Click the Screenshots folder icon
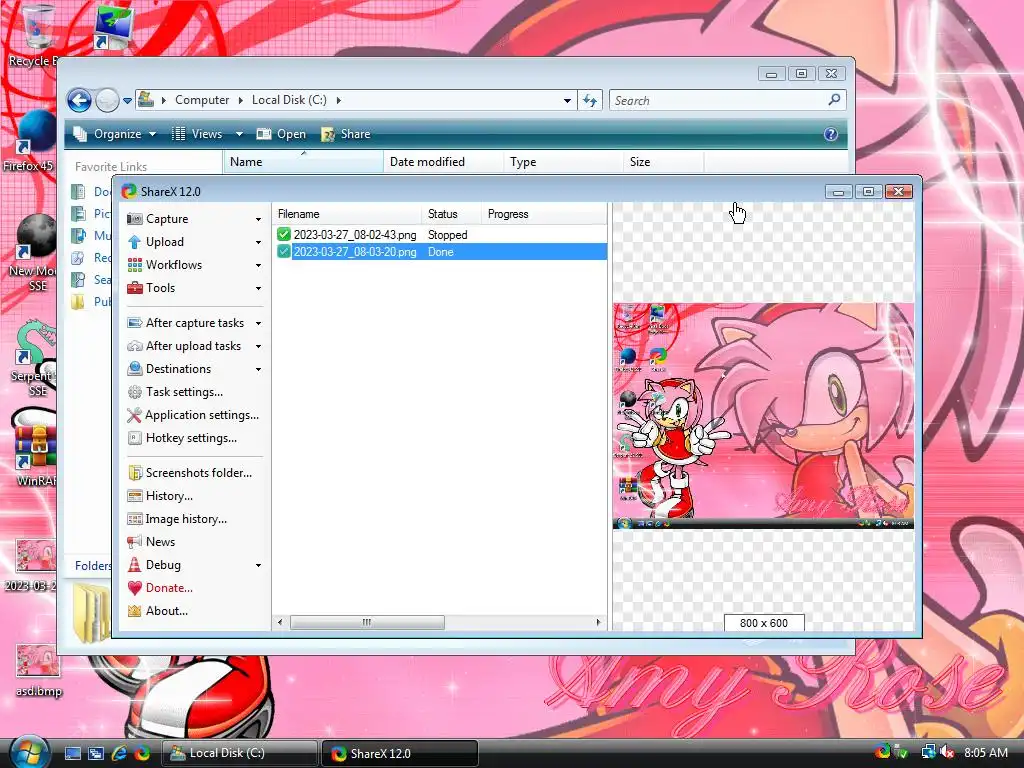 coord(135,472)
